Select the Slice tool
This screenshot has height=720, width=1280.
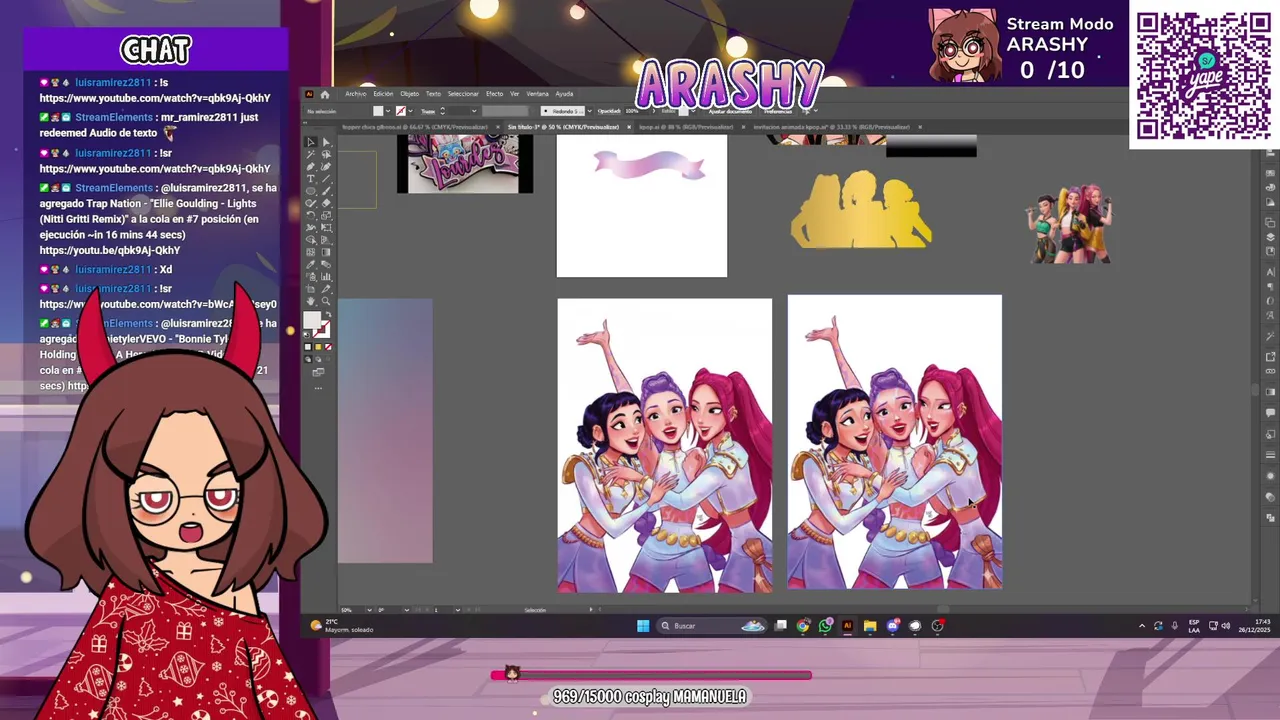[326, 289]
